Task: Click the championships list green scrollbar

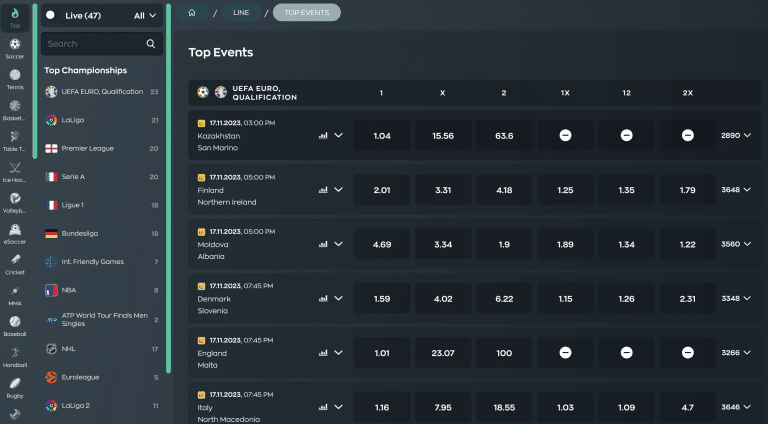Action: pos(168,188)
